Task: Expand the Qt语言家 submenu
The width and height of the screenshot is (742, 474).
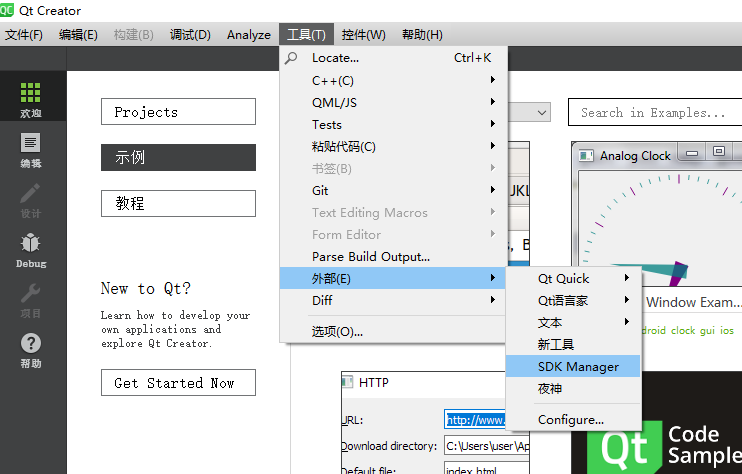Action: tap(573, 300)
